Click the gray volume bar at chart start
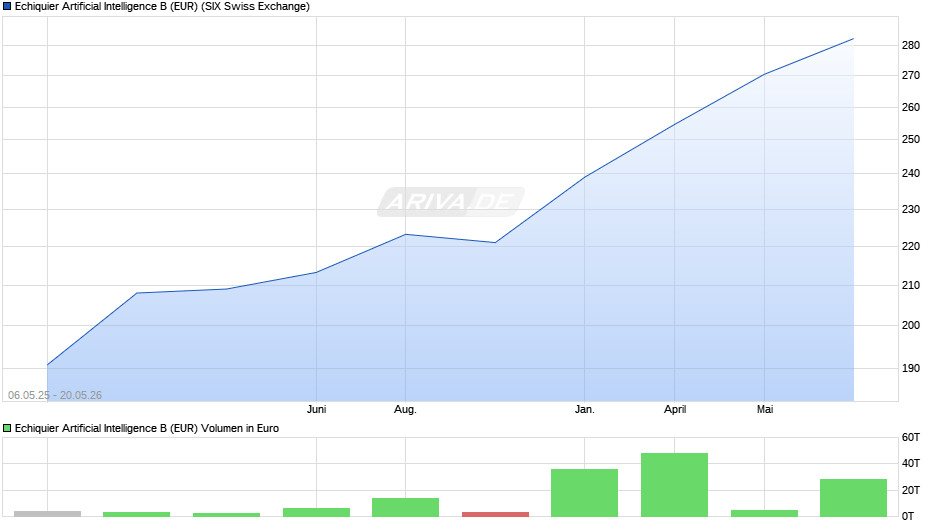This screenshot has width=940, height=526. coord(47,513)
